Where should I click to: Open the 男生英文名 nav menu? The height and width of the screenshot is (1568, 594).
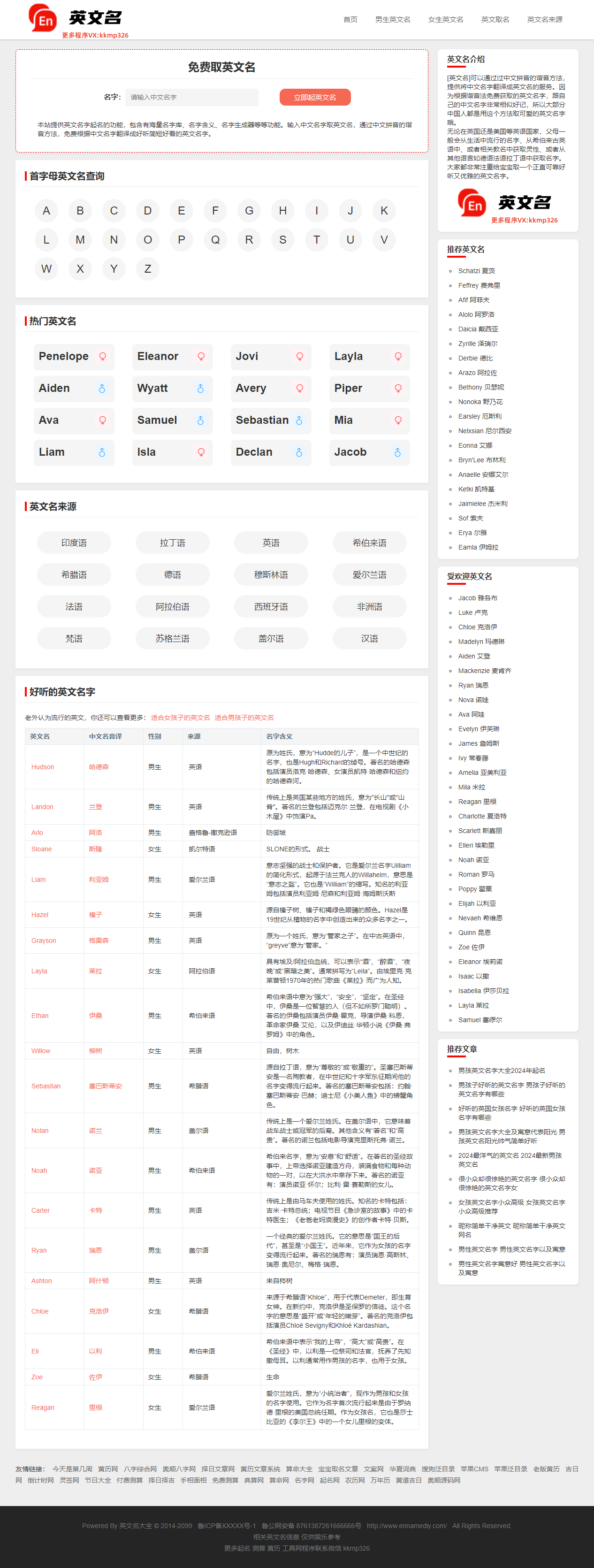tap(392, 20)
